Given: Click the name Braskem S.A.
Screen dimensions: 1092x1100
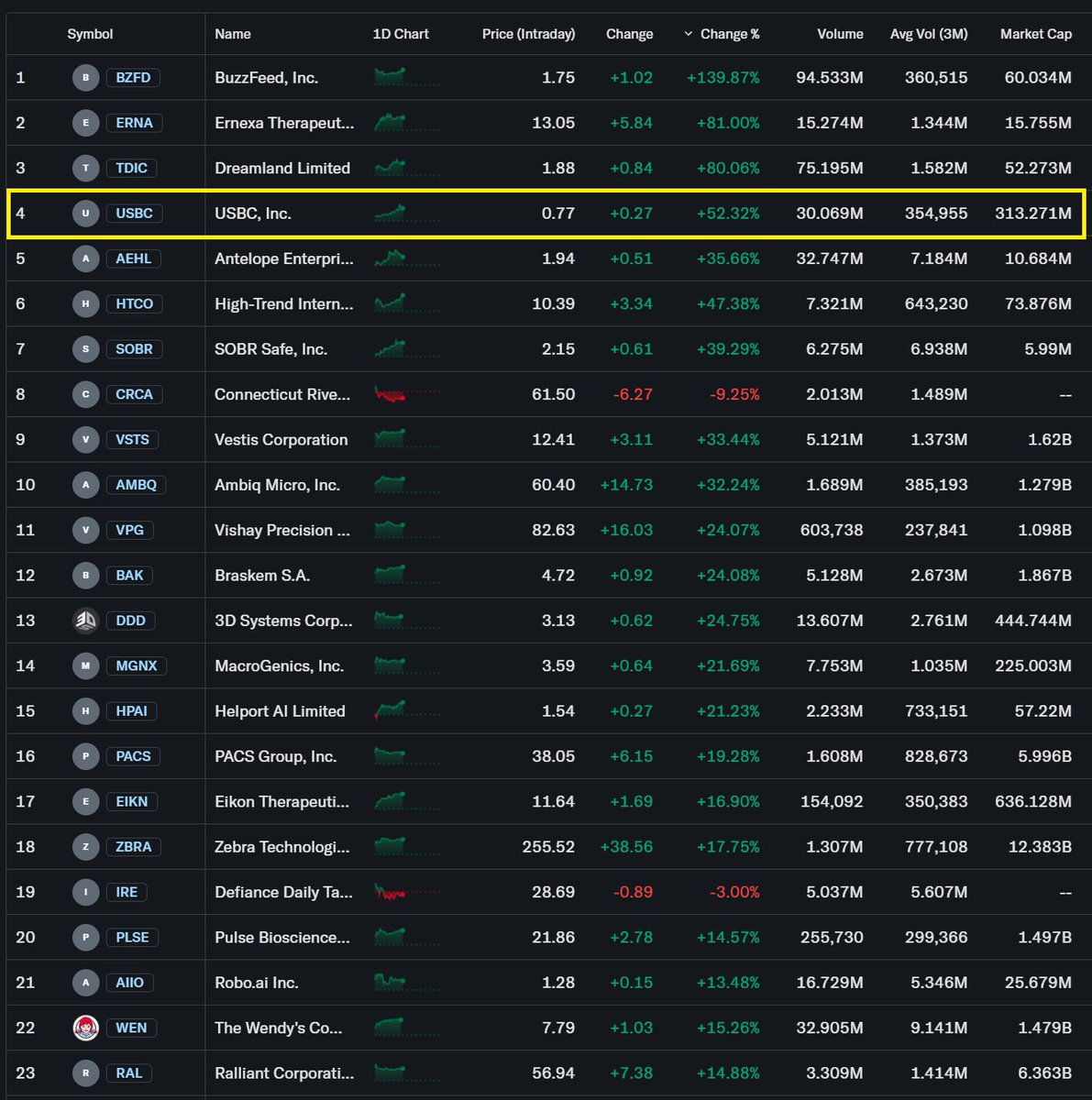Looking at the screenshot, I should click(x=262, y=576).
